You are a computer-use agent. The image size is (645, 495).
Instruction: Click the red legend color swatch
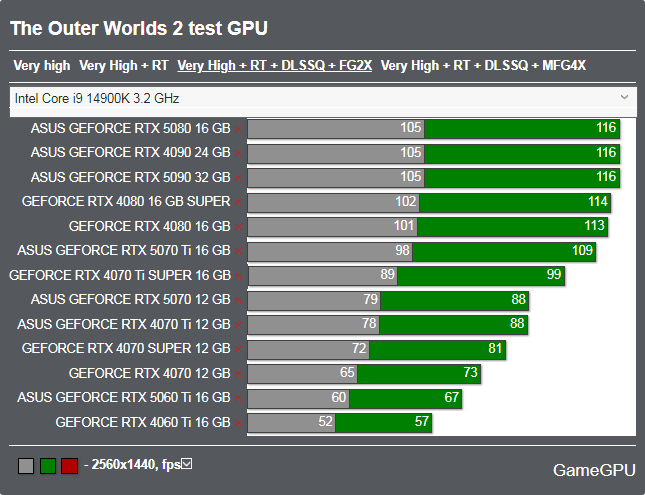click(68, 465)
